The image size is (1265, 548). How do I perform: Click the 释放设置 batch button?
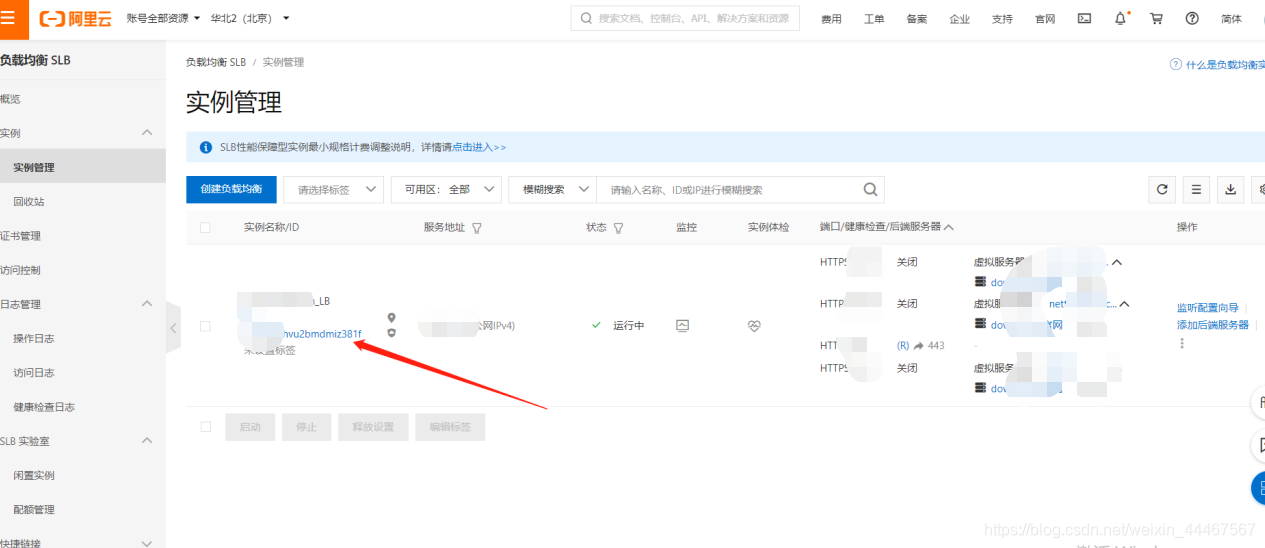pos(373,427)
